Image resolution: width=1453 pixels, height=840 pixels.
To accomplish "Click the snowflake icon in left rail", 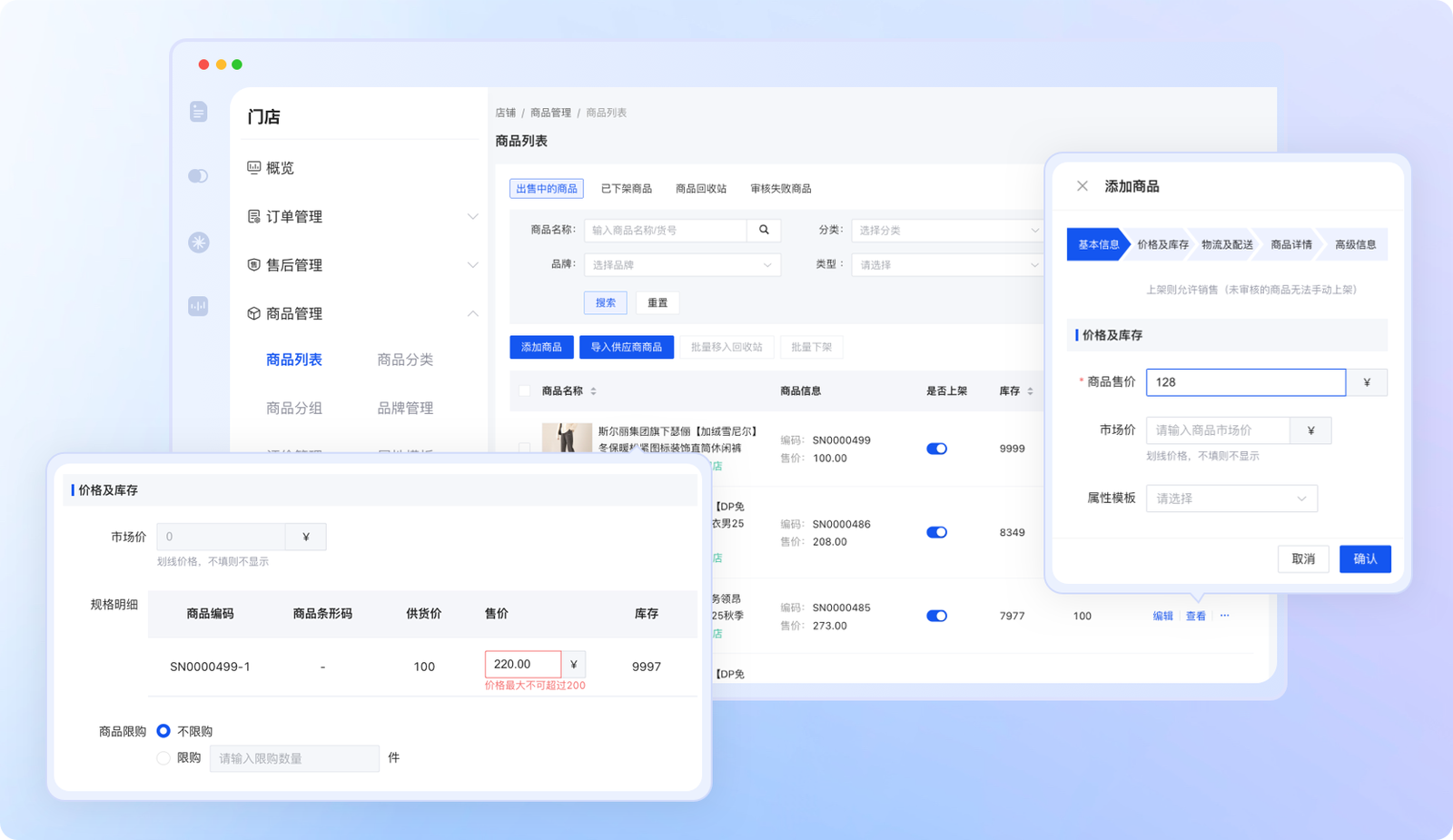I will (198, 242).
